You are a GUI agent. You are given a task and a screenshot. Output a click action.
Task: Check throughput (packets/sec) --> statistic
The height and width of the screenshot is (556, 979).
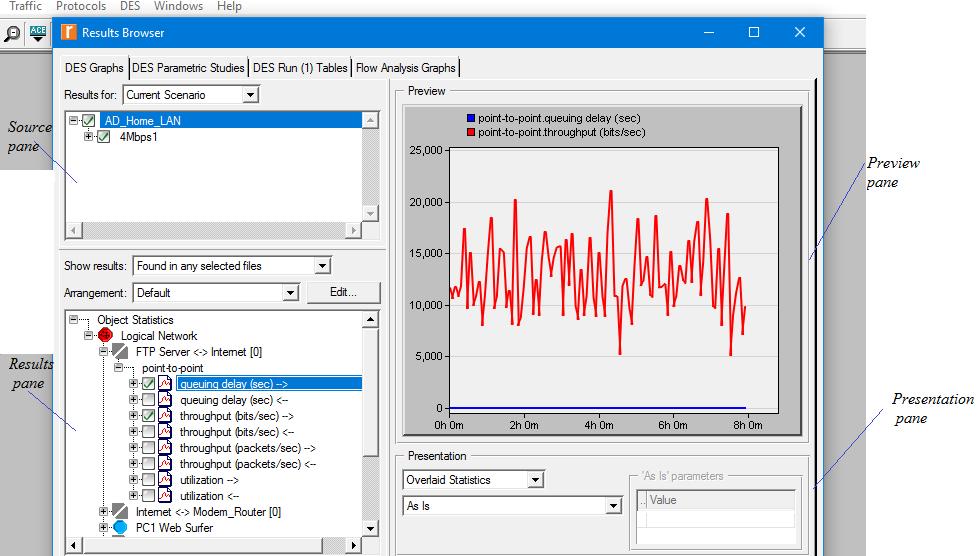point(149,448)
